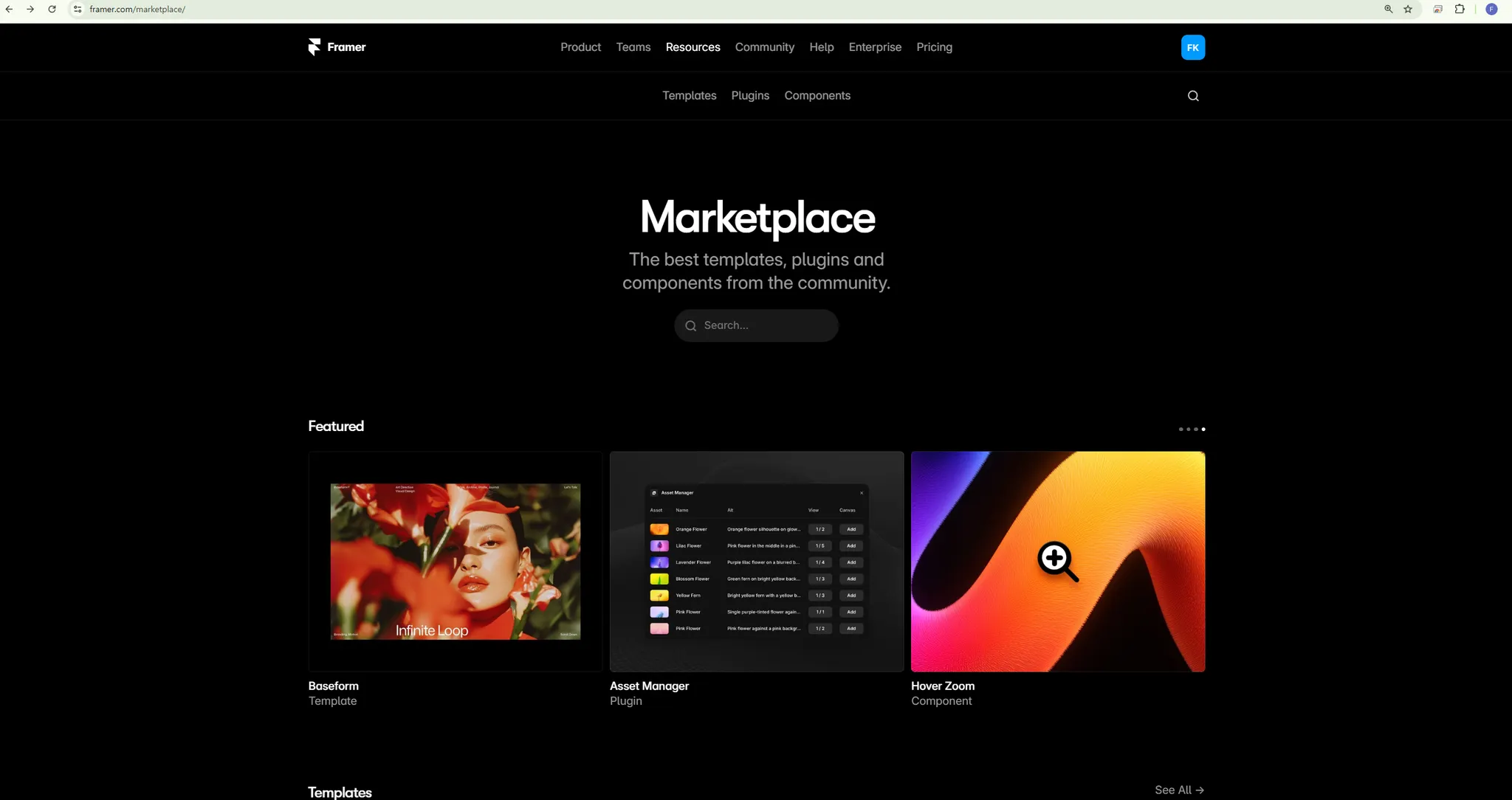The height and width of the screenshot is (800, 1512).
Task: Select the last Featured carousel dot
Action: (1203, 429)
